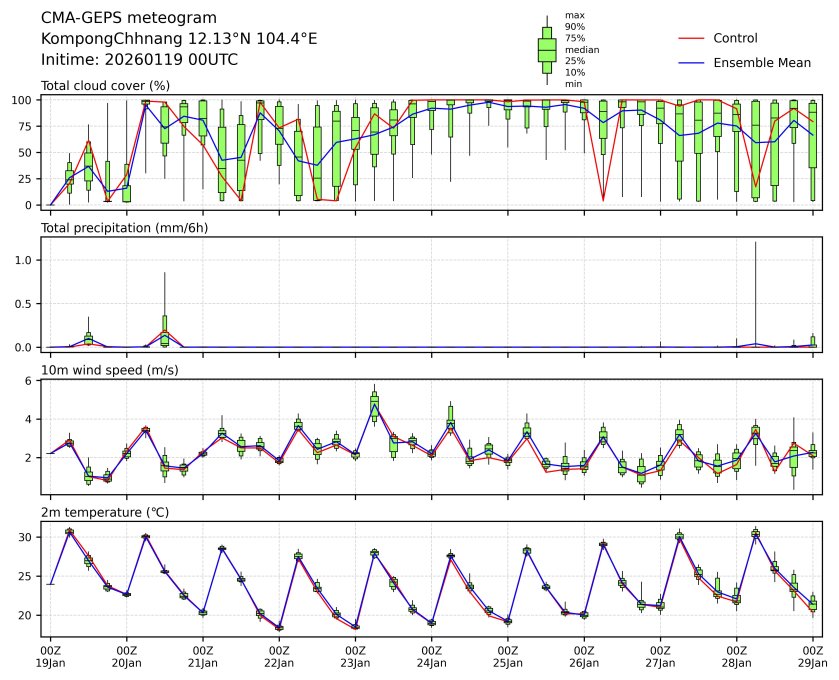Click the 00Z 29Jan time axis label

tap(812, 656)
